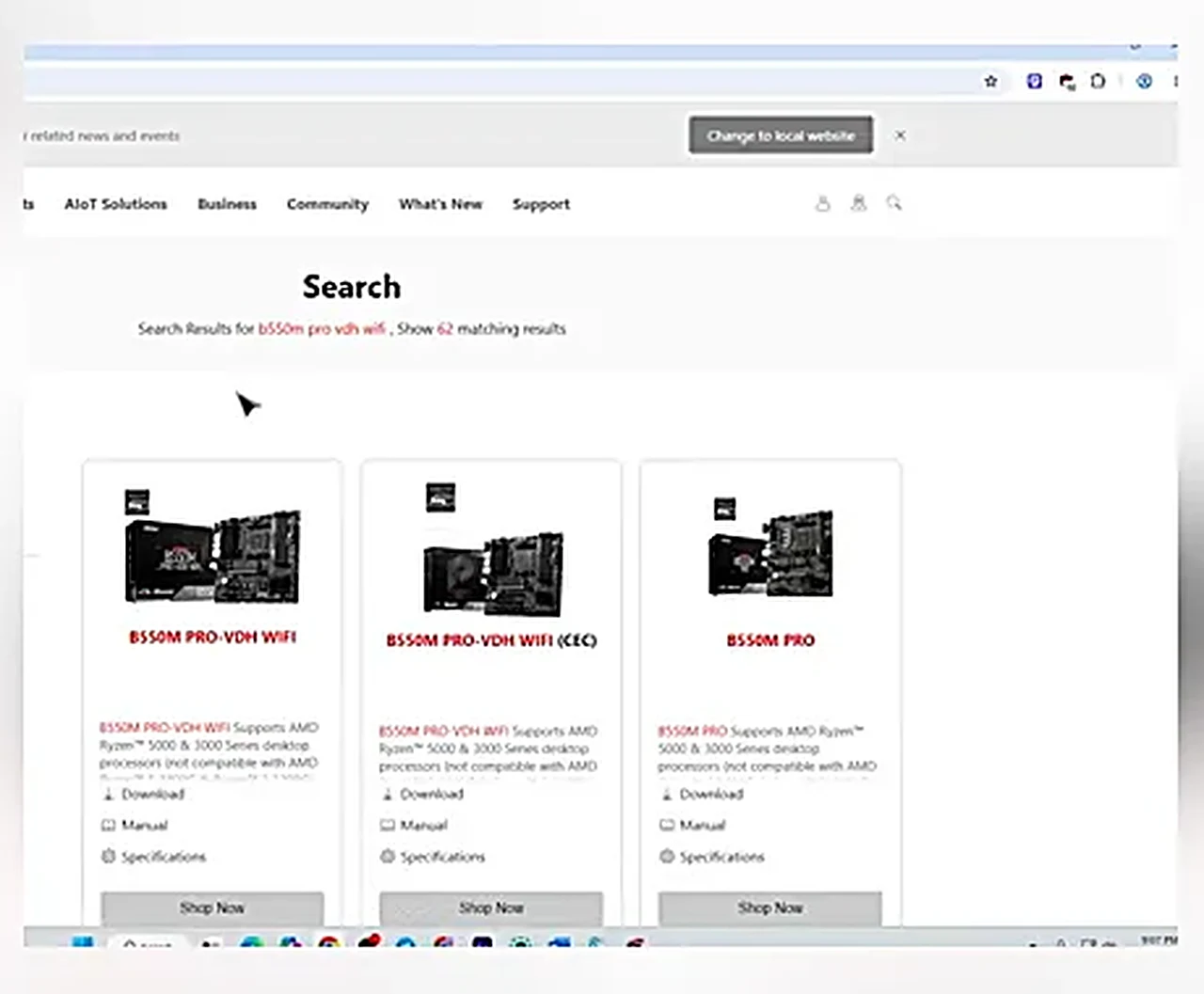Click the Specifications icon in the B550M PRO-VDH WIFI card
This screenshot has height=994, width=1204.
[108, 857]
